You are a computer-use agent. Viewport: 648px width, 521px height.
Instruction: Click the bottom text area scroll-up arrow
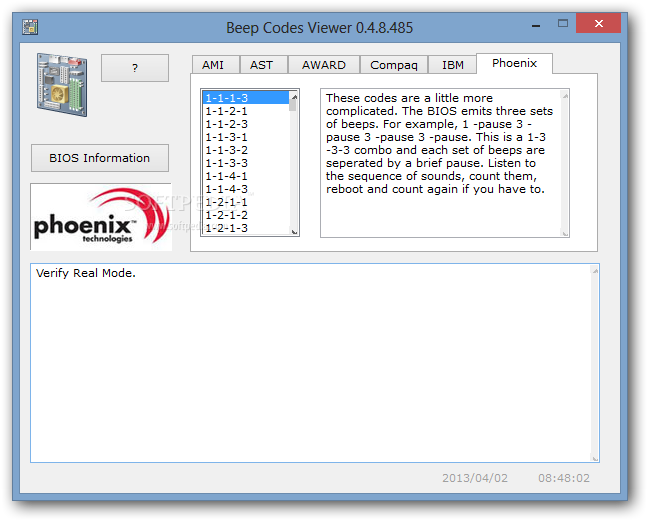tap(595, 271)
